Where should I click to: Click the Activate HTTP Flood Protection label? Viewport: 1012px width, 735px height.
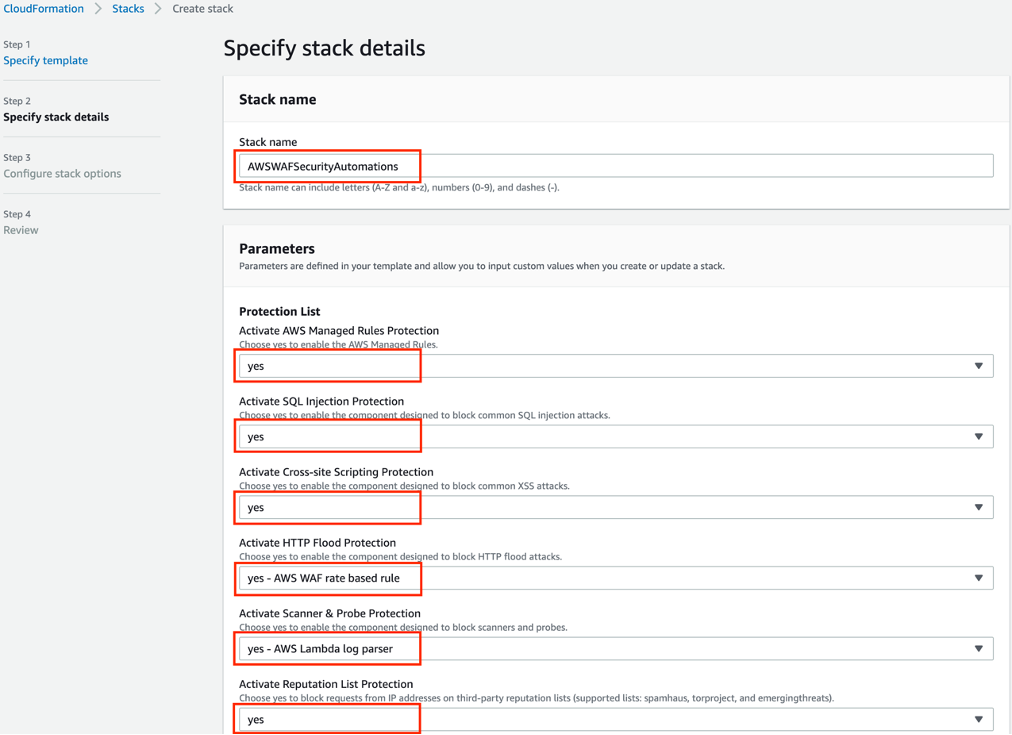318,543
